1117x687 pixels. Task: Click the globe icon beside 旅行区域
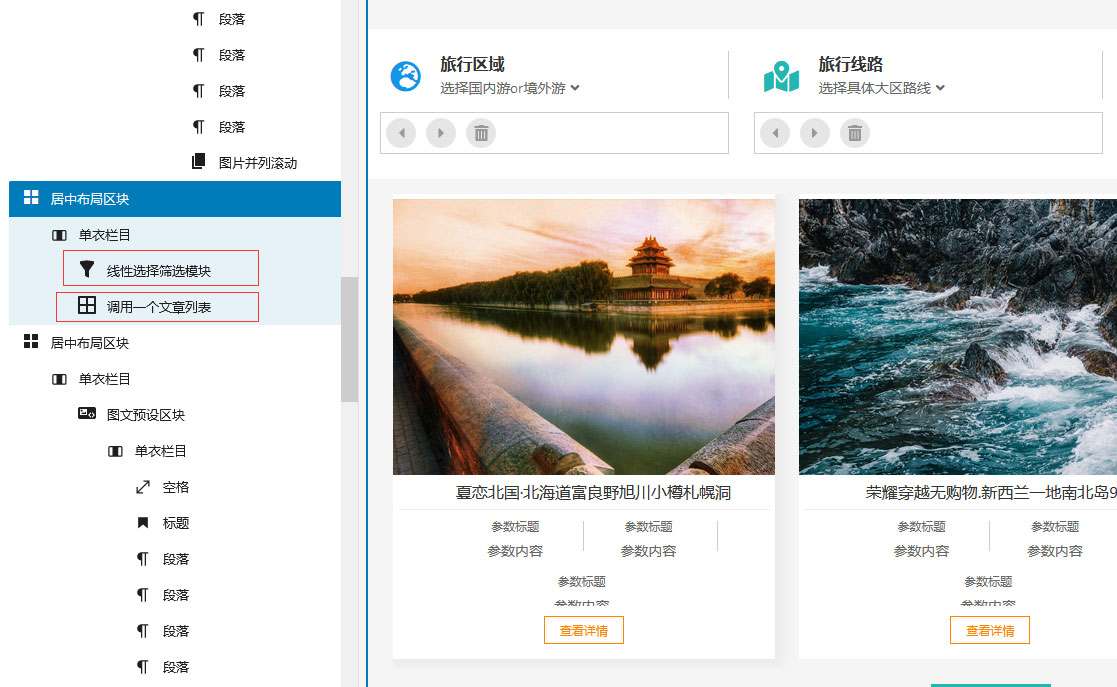pyautogui.click(x=404, y=73)
